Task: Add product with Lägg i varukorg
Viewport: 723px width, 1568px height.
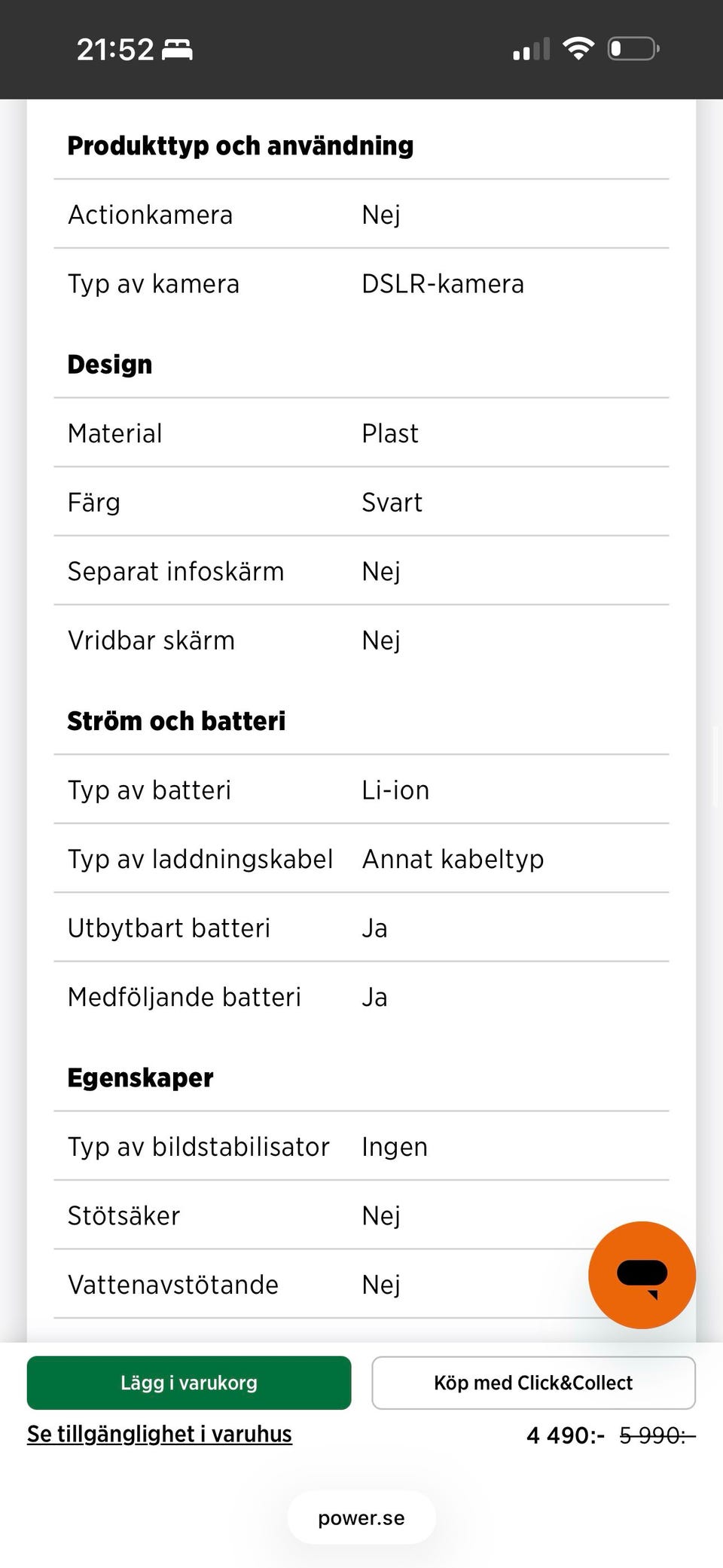Action: 189,1383
